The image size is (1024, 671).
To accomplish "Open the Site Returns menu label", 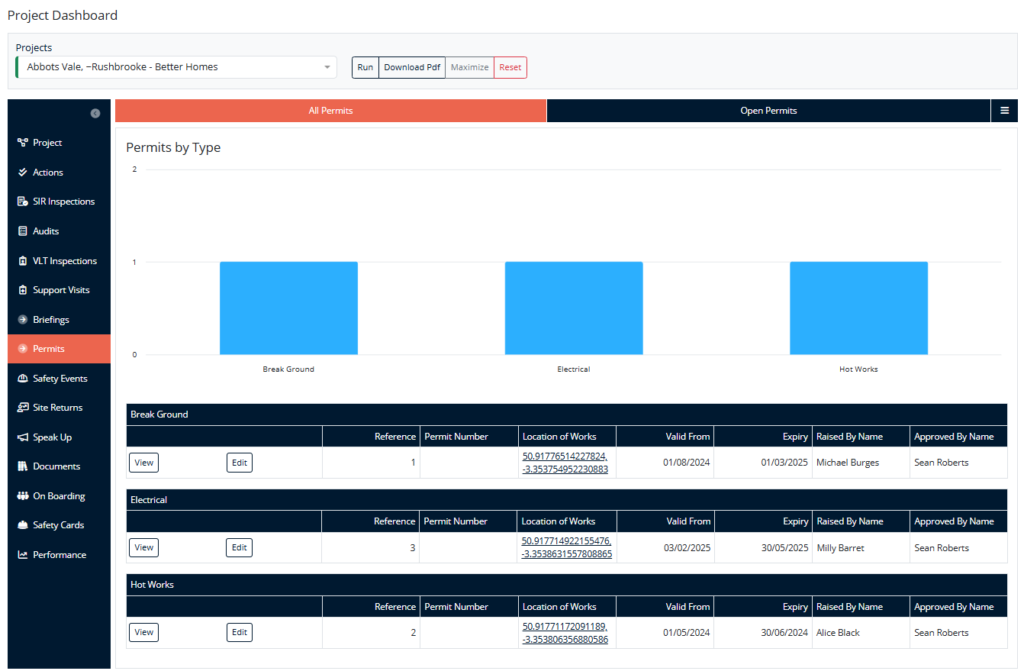I will tap(58, 407).
